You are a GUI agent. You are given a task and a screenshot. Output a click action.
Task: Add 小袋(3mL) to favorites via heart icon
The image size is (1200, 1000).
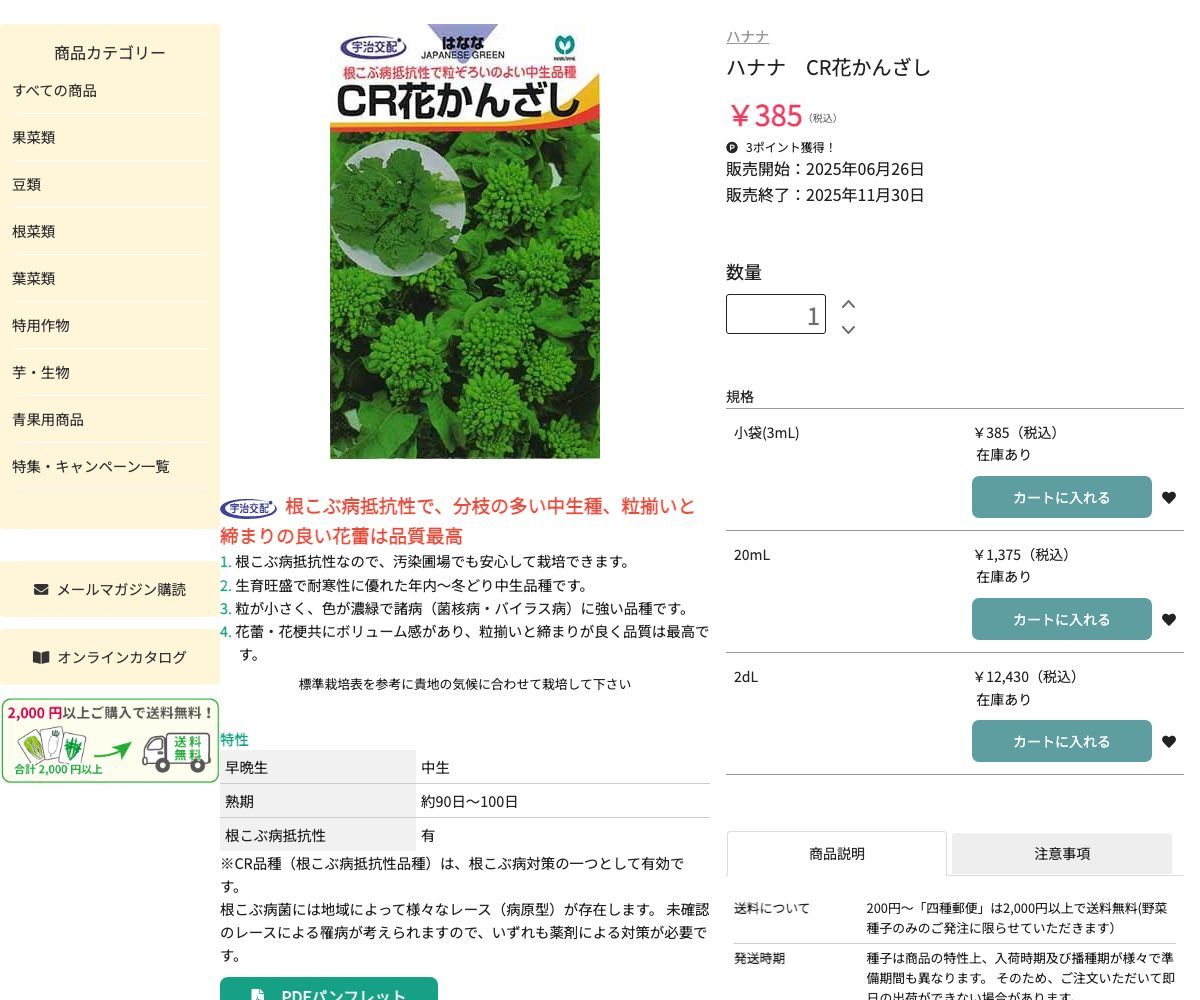point(1168,497)
